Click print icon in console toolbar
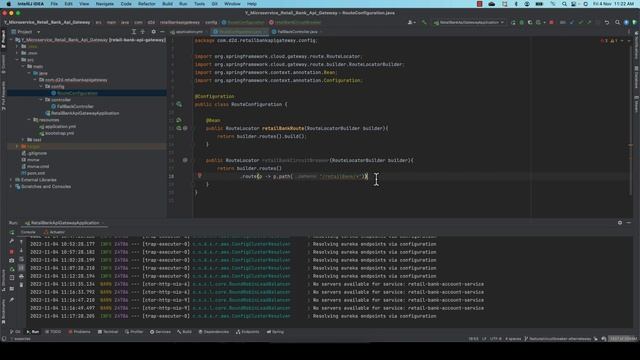The width and height of the screenshot is (640, 360). coord(21,276)
